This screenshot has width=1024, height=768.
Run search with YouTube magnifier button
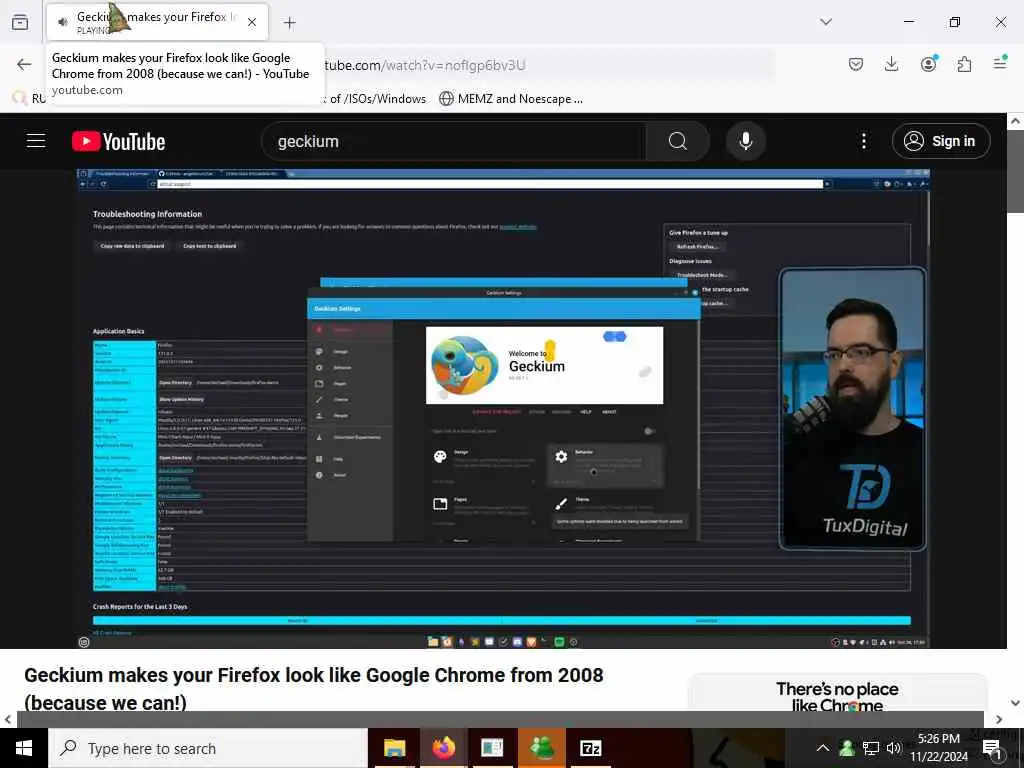point(677,141)
